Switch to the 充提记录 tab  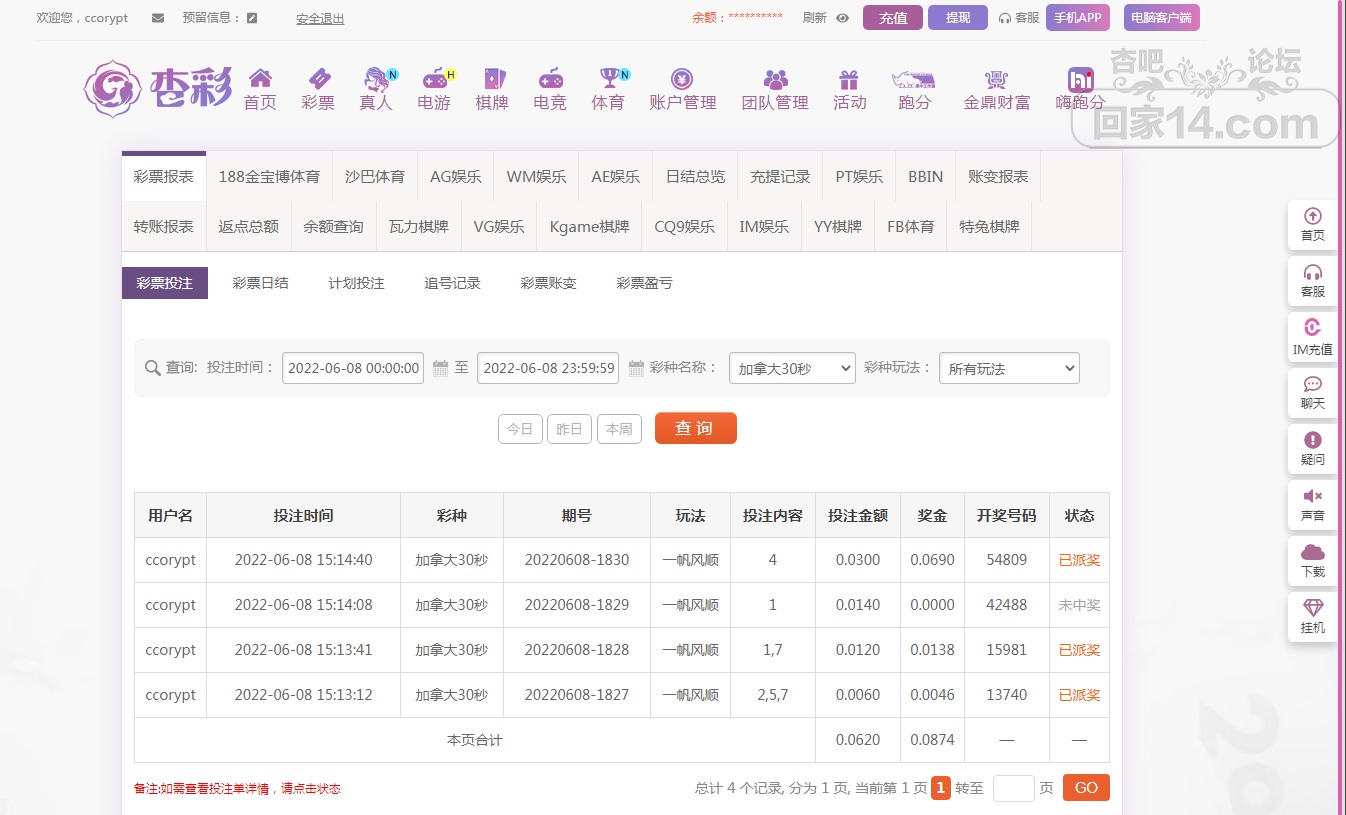[x=780, y=176]
